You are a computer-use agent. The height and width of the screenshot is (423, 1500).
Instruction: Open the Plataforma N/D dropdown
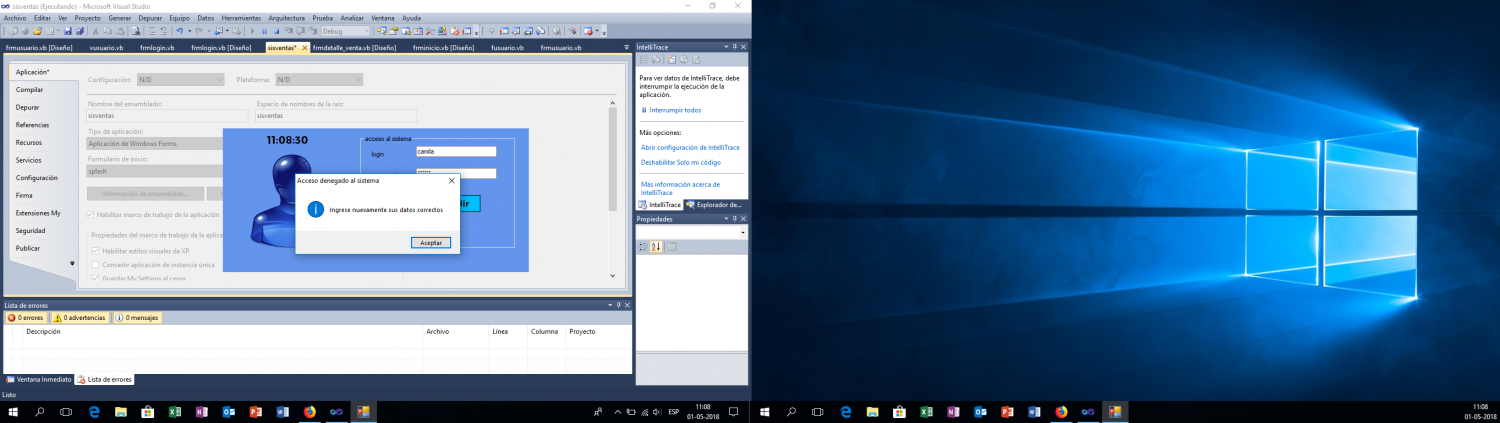point(319,79)
